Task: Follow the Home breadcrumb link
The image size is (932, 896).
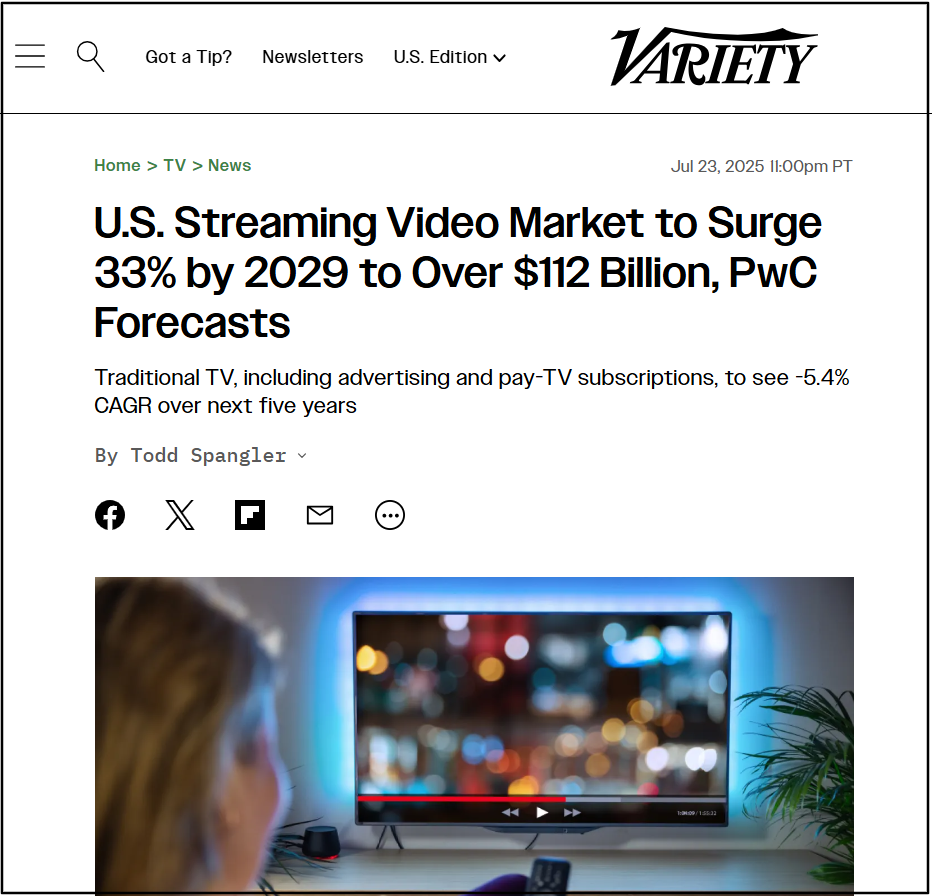Action: 117,165
